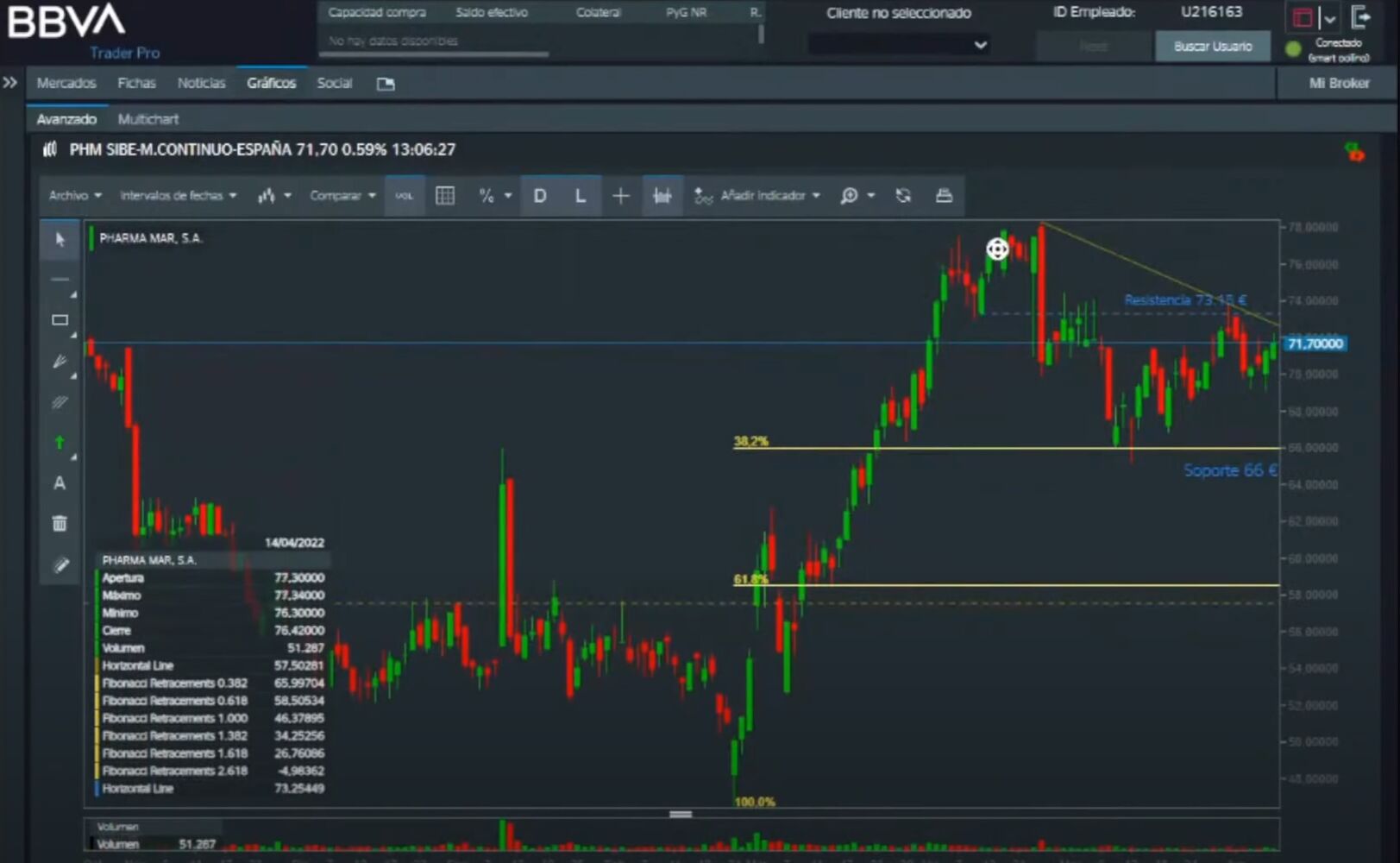Click the green connection status indicator

point(1292,49)
